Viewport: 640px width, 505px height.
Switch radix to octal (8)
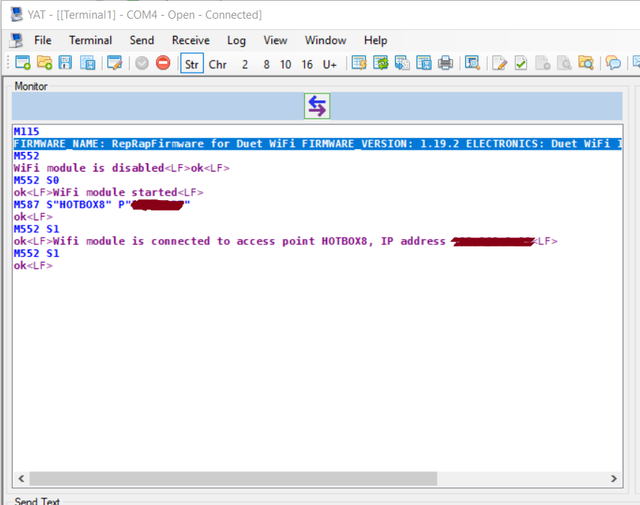pyautogui.click(x=266, y=65)
